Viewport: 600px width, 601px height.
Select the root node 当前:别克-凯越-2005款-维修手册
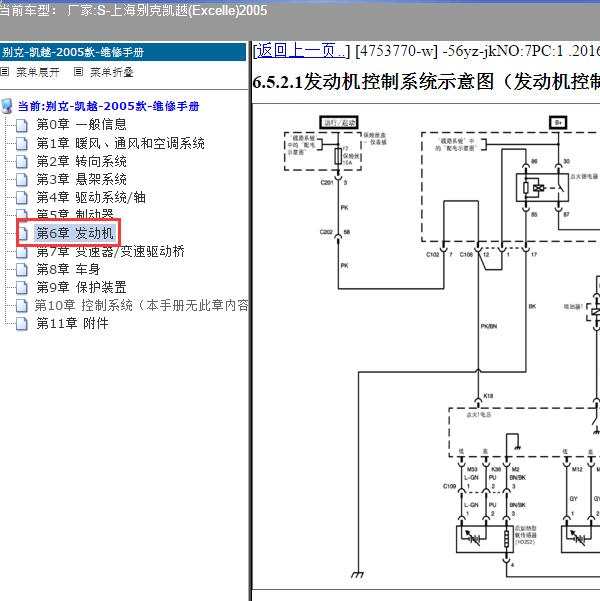[108, 106]
